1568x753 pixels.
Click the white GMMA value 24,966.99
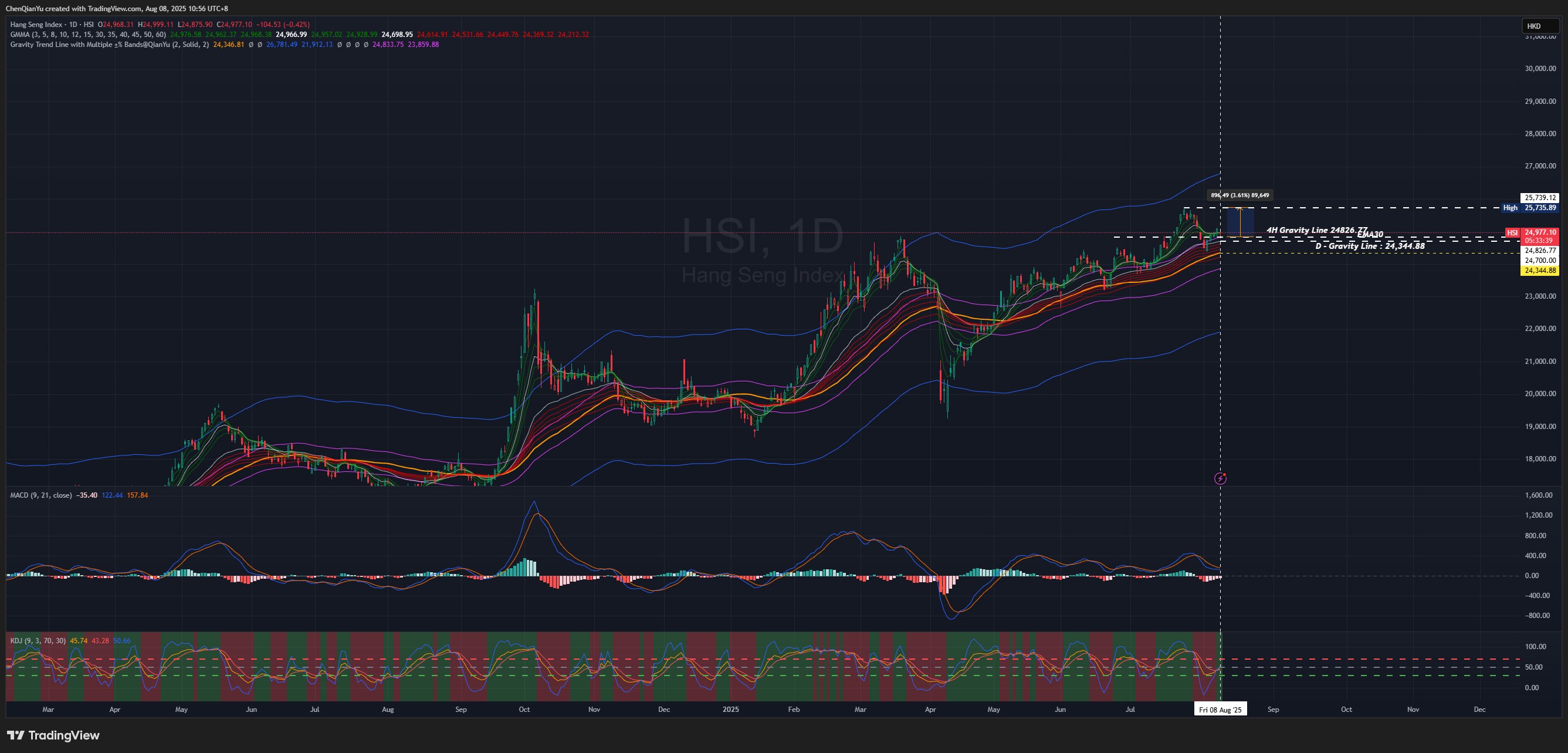[291, 35]
